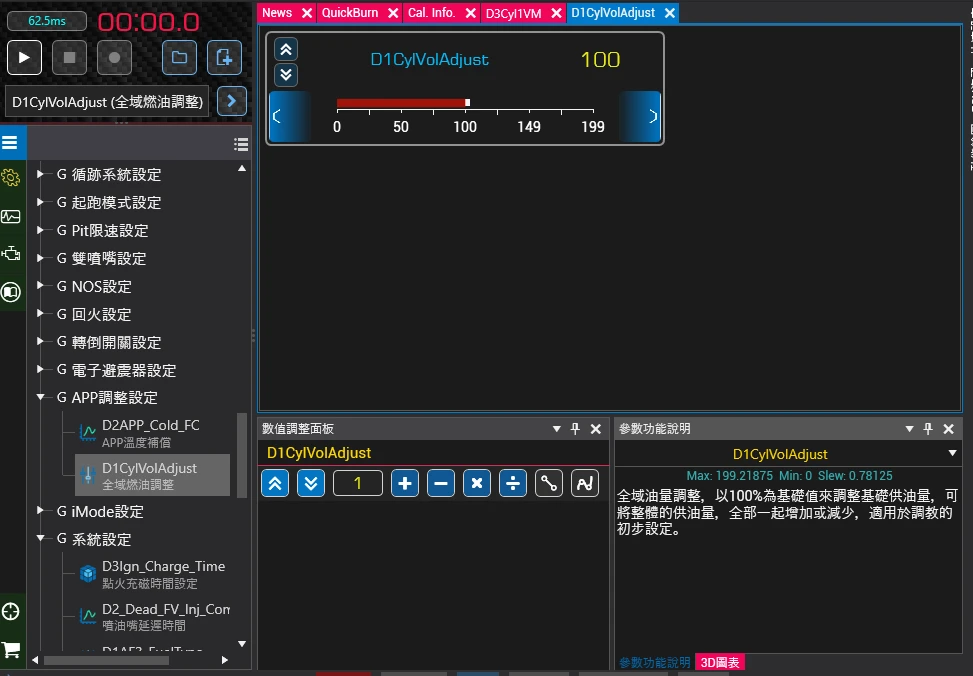Open the shopping cart icon
Viewport: 973px width, 676px height.
tap(11, 650)
